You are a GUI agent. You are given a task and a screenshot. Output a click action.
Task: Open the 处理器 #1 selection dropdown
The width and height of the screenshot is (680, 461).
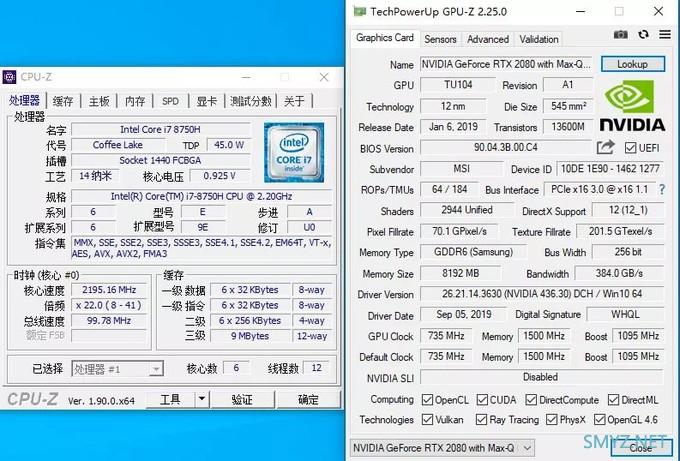(x=117, y=369)
